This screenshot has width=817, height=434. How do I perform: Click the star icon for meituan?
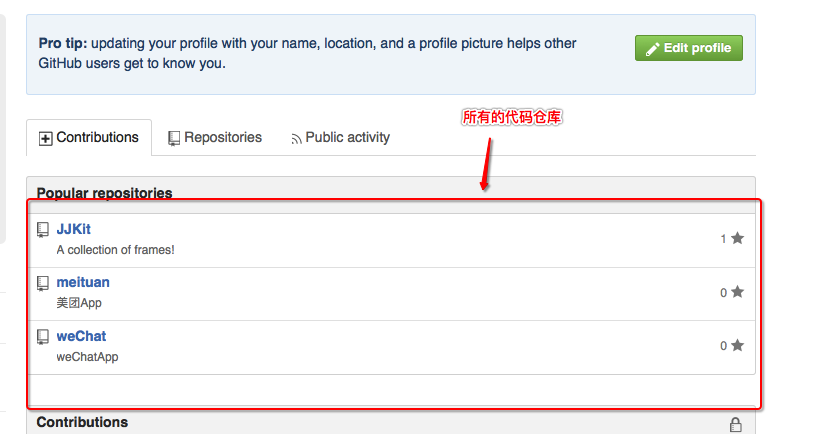(x=737, y=292)
